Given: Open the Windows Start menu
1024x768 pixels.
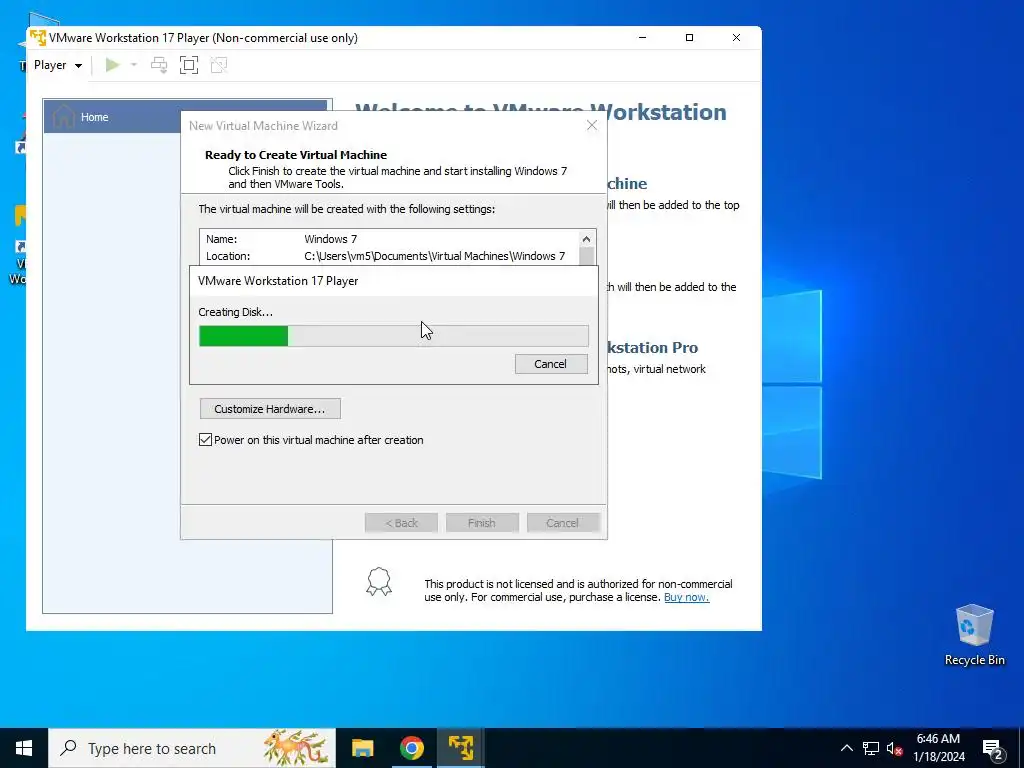Looking at the screenshot, I should (x=24, y=748).
